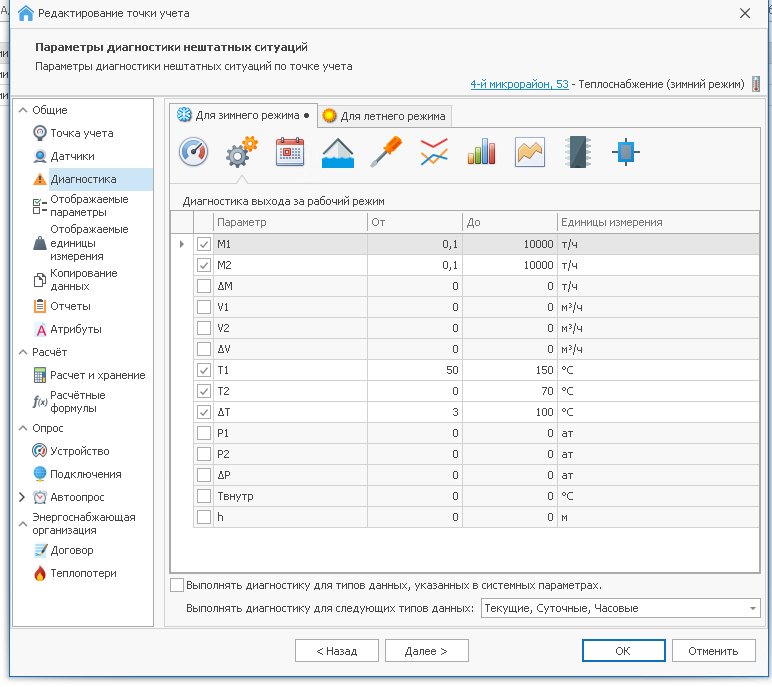
Task: Uncheck the M1 parameter checkbox
Action: pos(204,244)
